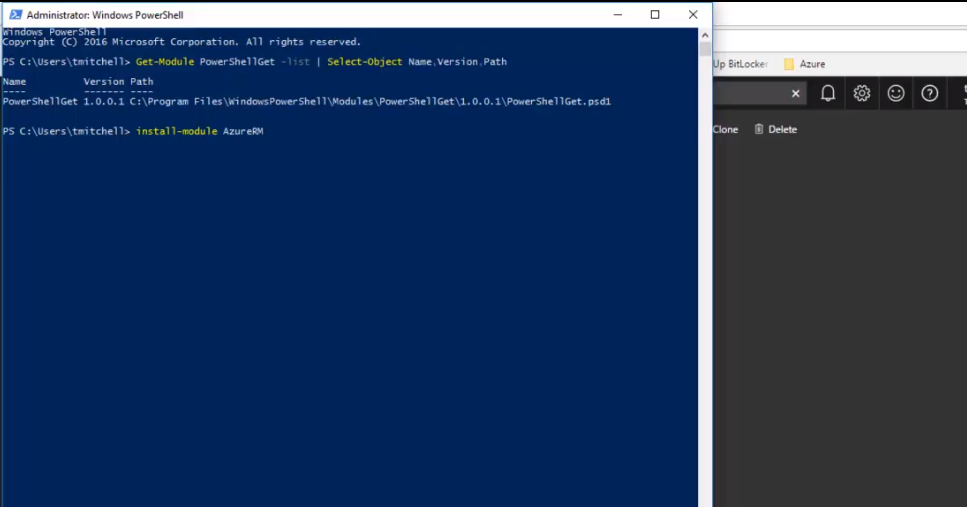Minimize the PowerShell window
Screen dimensions: 967x507
coord(617,15)
